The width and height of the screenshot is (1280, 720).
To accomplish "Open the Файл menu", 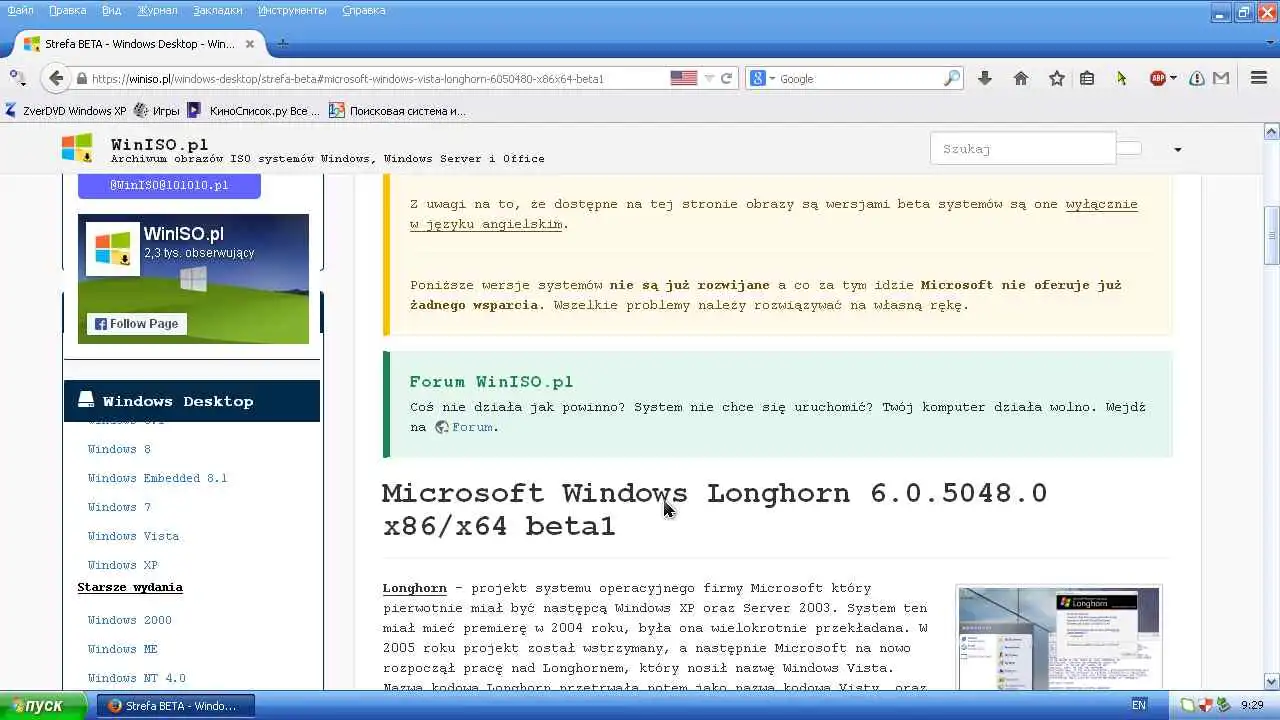I will 20,11.
